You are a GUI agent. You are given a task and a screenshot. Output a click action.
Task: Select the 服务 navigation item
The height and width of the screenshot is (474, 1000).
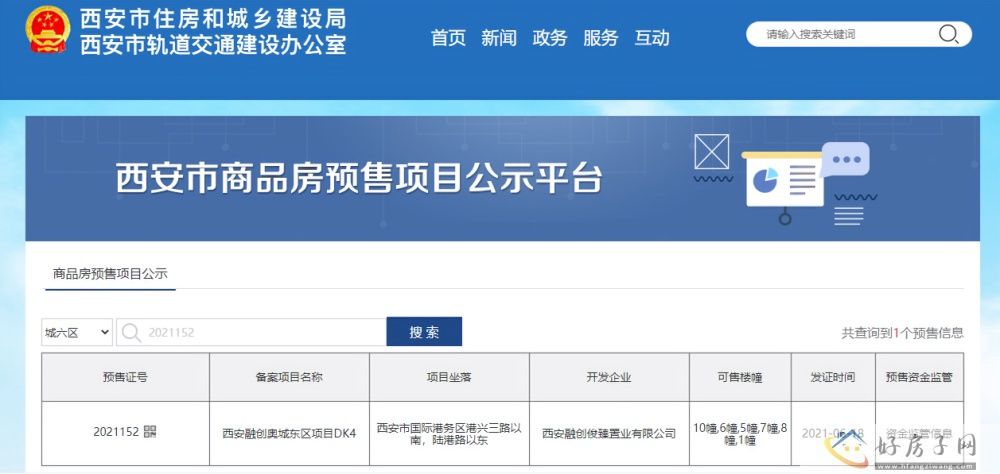point(601,38)
